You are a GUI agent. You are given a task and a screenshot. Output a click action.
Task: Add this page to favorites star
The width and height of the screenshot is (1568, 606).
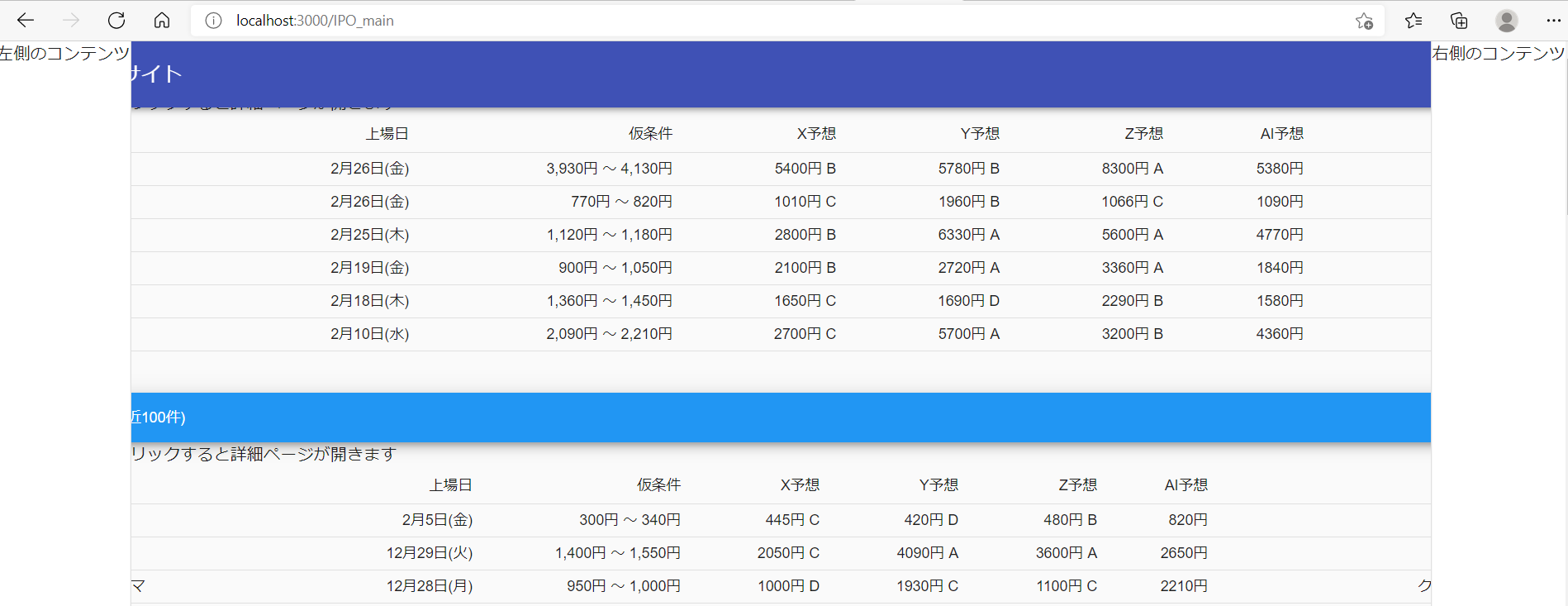1364,21
